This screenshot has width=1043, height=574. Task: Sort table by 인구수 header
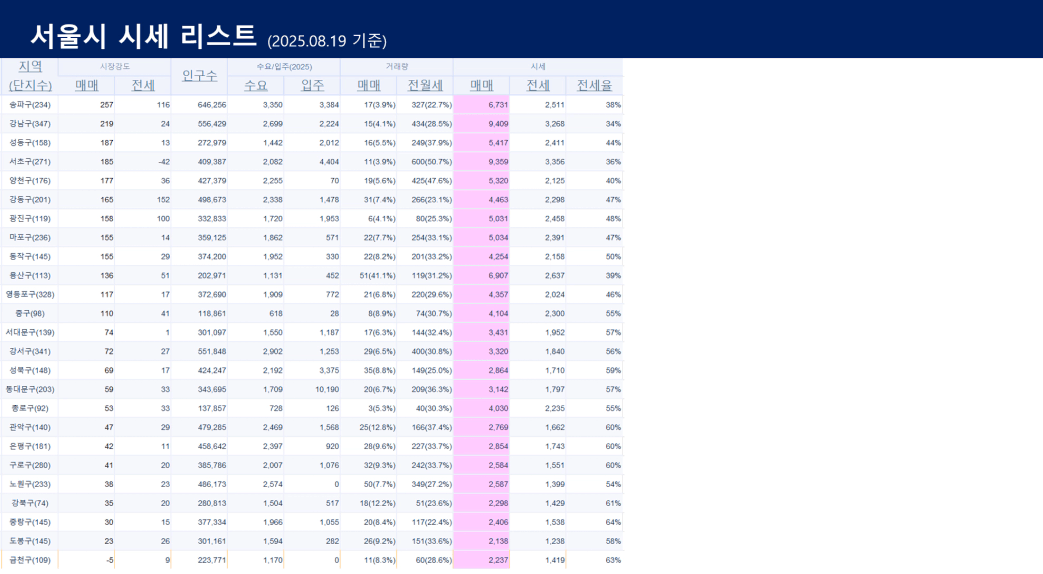[x=200, y=76]
